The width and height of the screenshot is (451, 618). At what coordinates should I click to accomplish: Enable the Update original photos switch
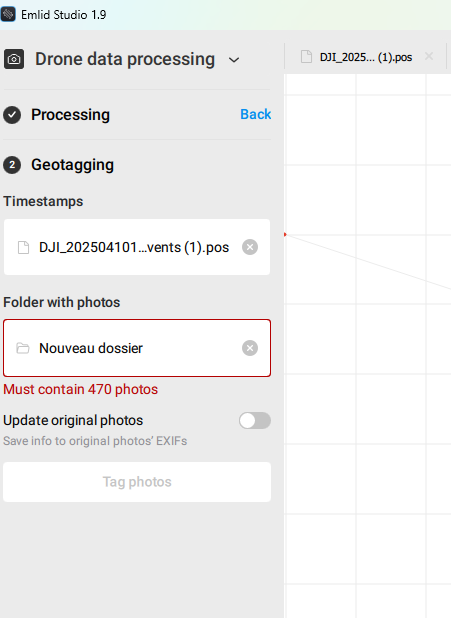coord(255,421)
